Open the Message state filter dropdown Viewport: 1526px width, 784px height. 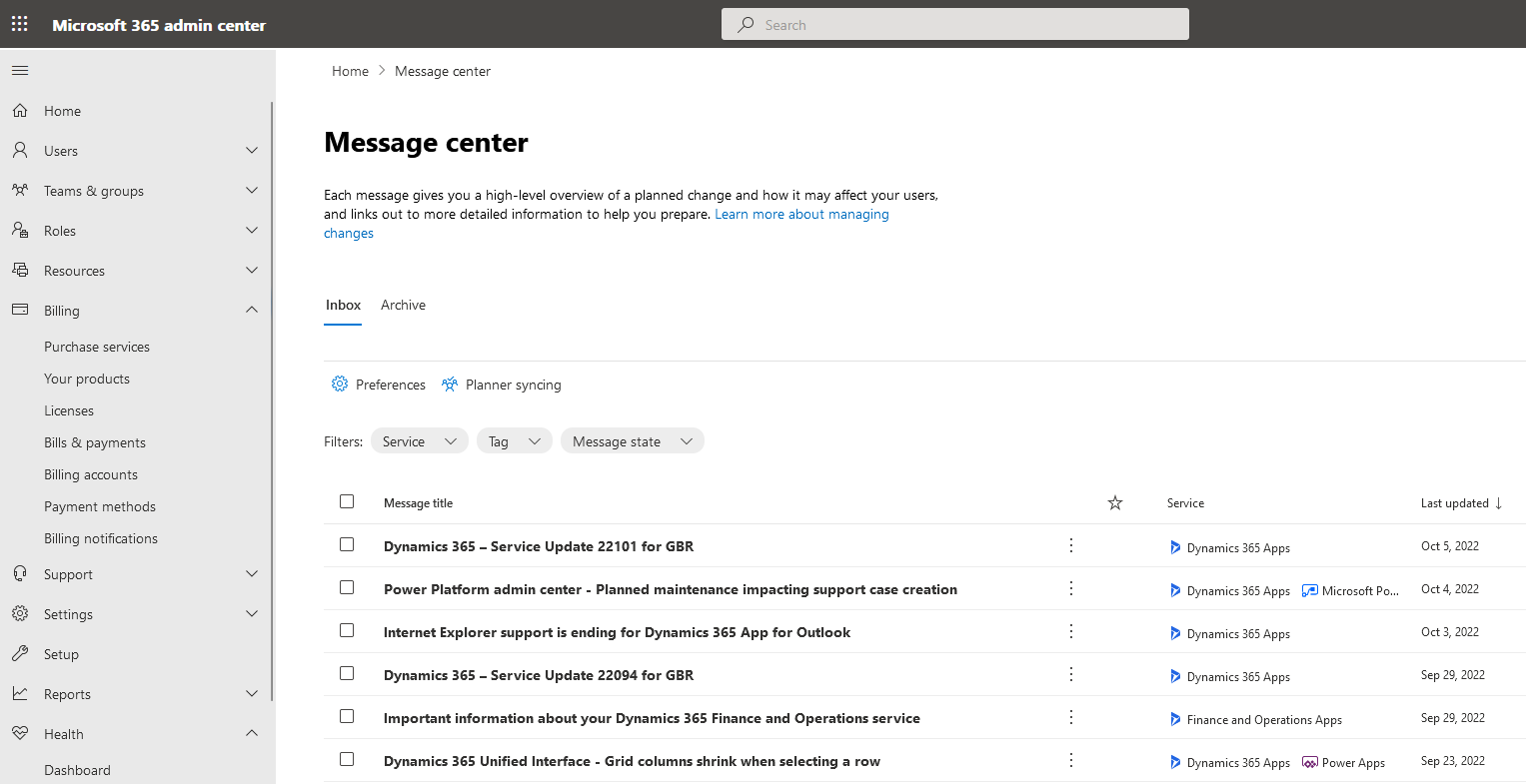632,440
